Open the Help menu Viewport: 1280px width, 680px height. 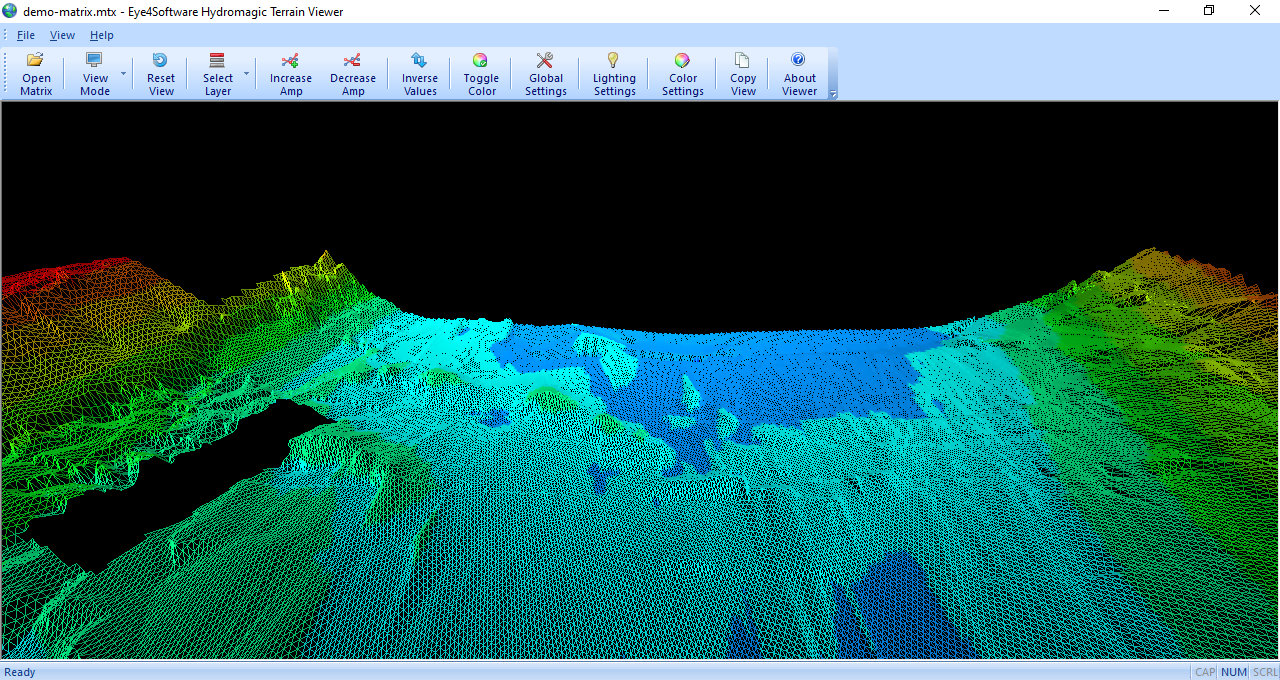point(101,34)
